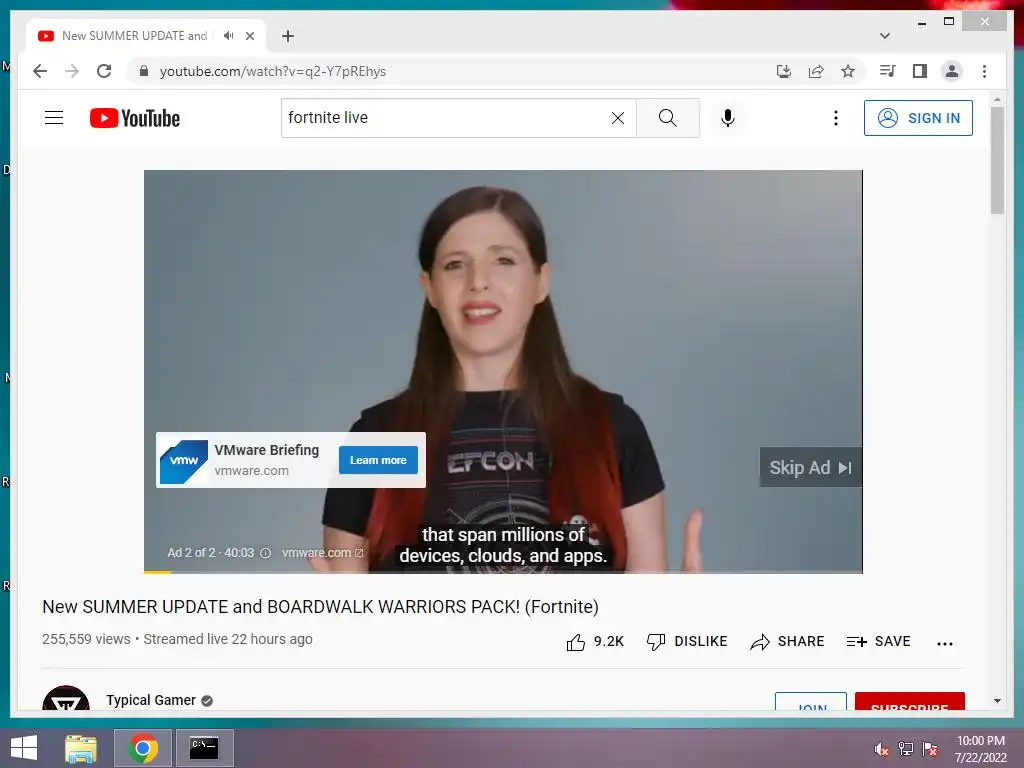Click the video ad progress bar
This screenshot has height=768, width=1024.
coord(503,571)
